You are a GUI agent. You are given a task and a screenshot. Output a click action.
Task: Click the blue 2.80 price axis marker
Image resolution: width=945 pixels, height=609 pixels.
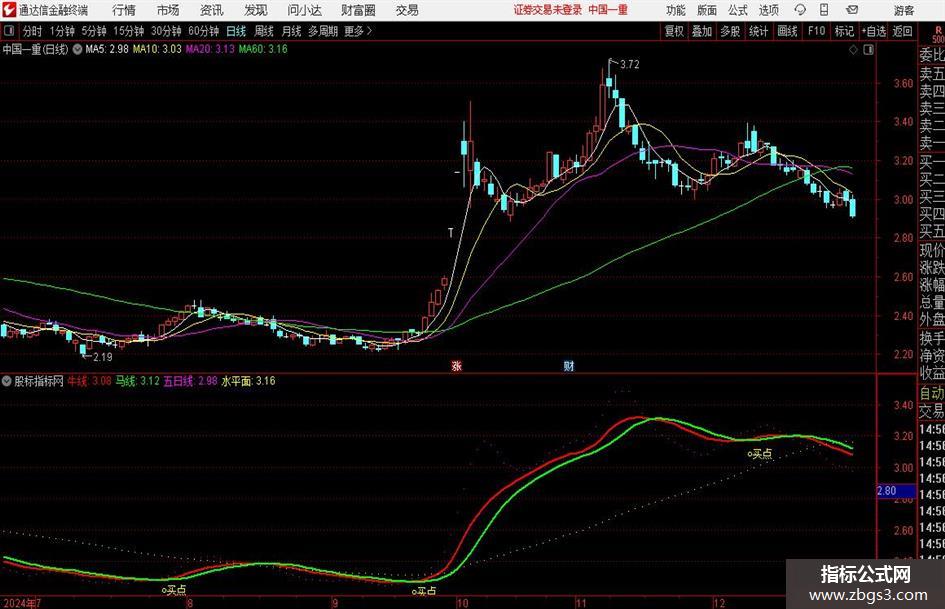894,491
